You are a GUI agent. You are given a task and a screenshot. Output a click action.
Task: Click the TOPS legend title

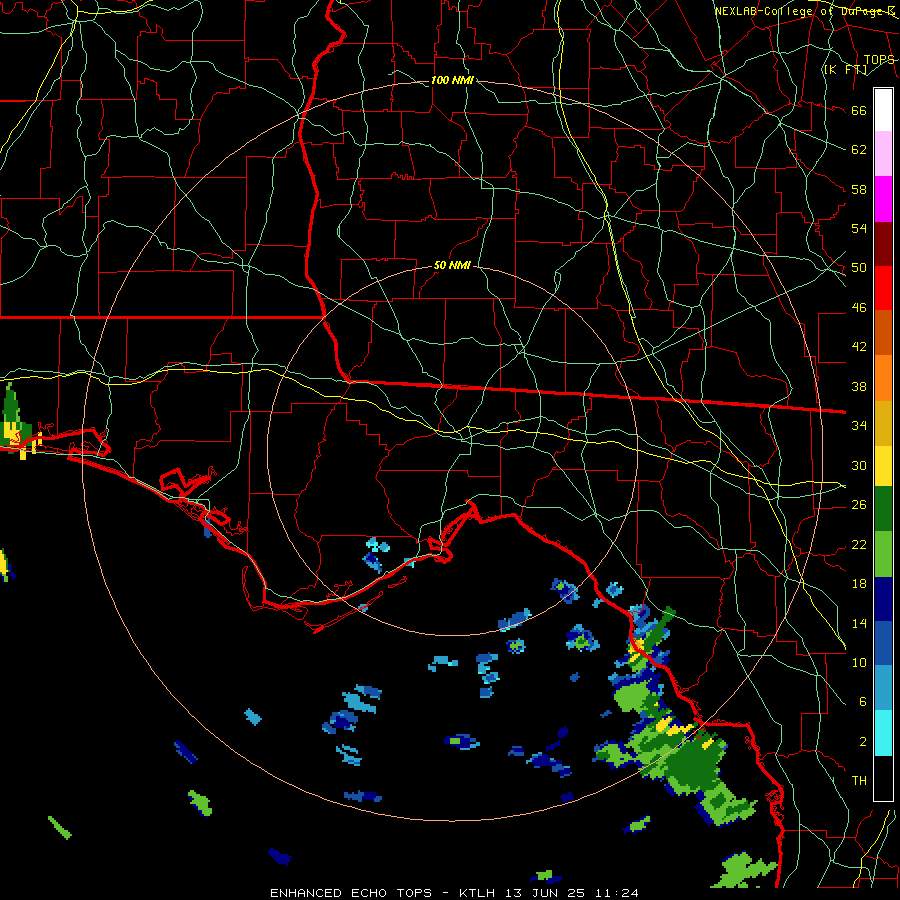pos(879,60)
